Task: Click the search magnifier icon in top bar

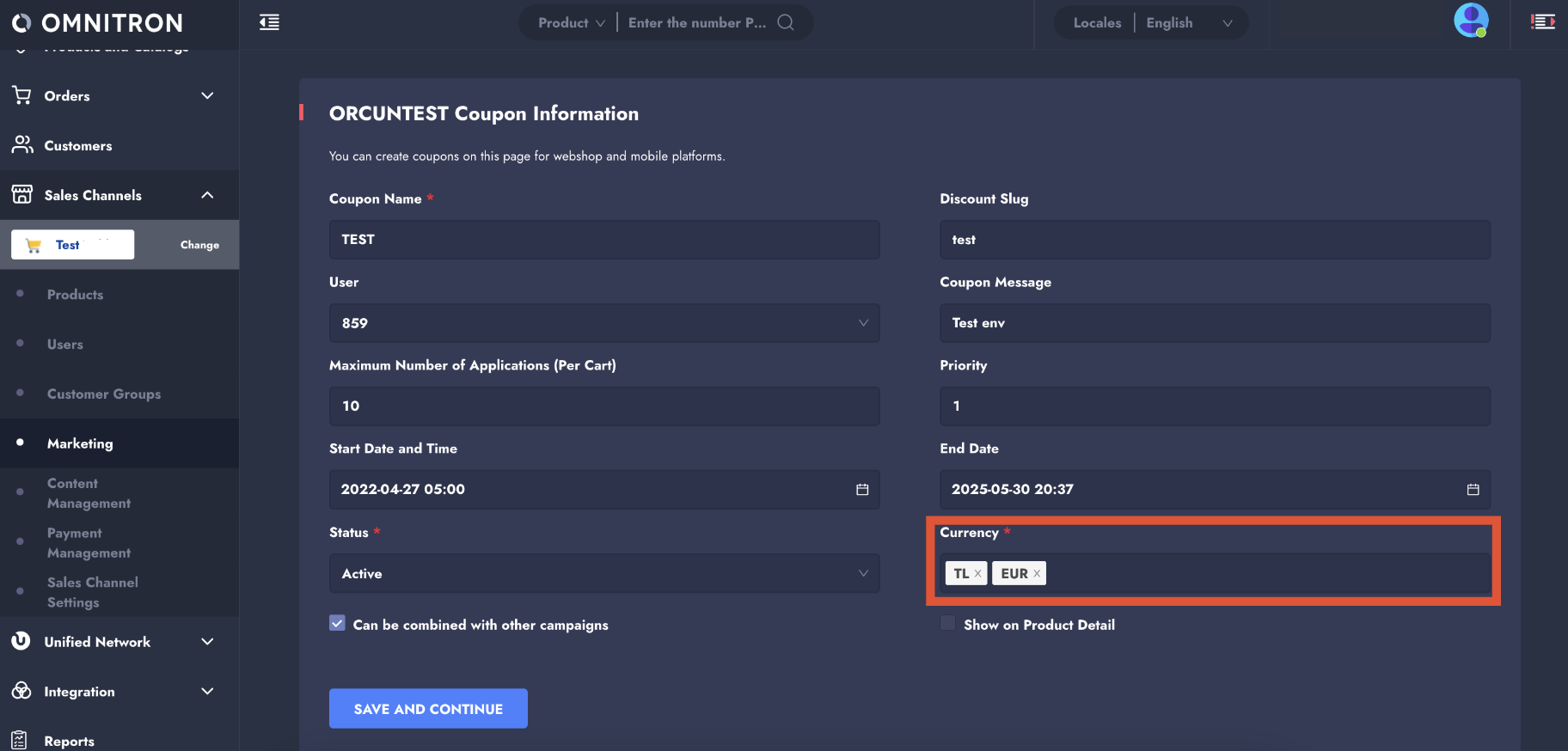Action: coord(786,22)
